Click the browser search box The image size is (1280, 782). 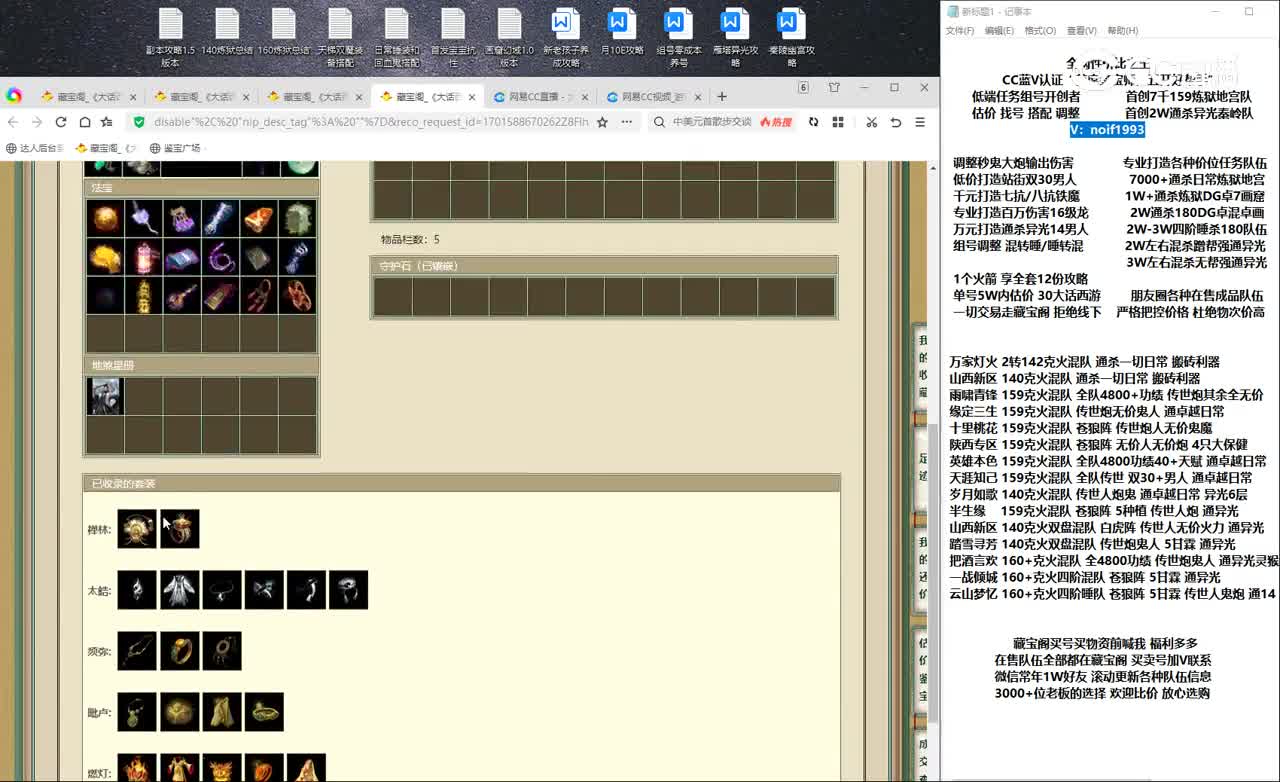coord(710,122)
